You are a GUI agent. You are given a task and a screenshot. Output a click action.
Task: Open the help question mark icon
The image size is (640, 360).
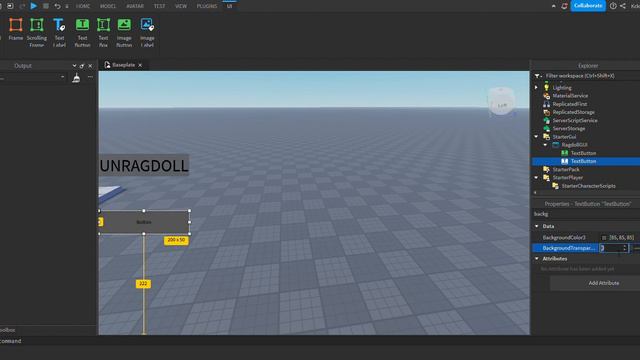[613, 6]
